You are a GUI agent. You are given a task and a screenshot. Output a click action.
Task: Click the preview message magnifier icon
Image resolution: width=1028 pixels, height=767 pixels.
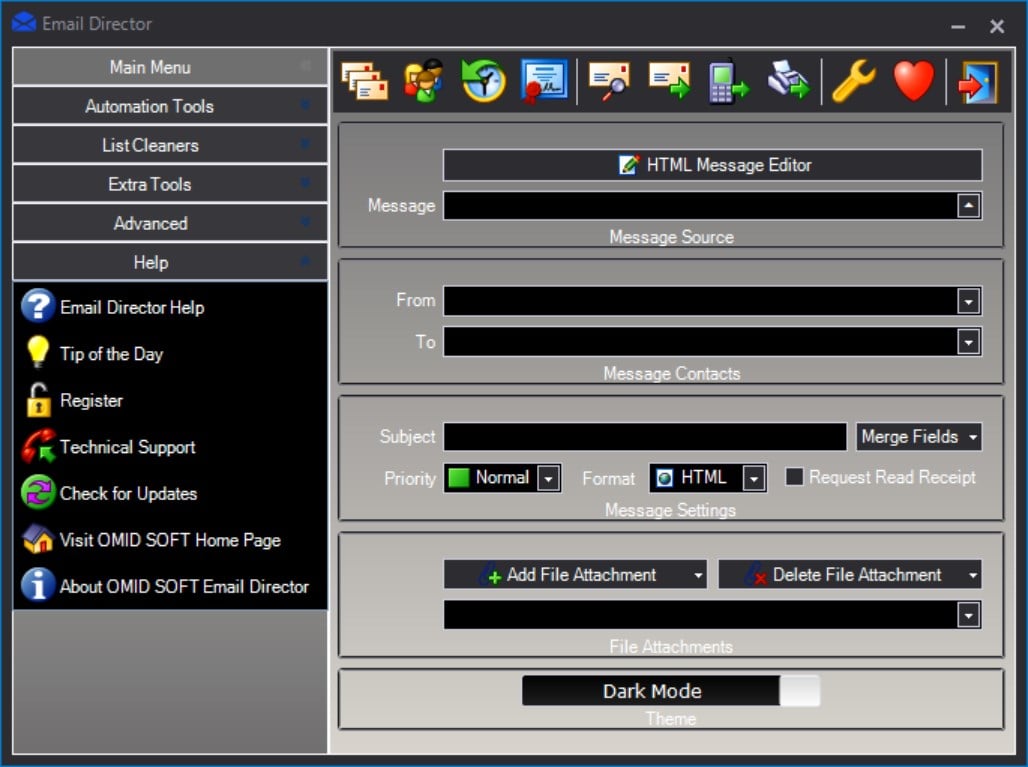[609, 81]
